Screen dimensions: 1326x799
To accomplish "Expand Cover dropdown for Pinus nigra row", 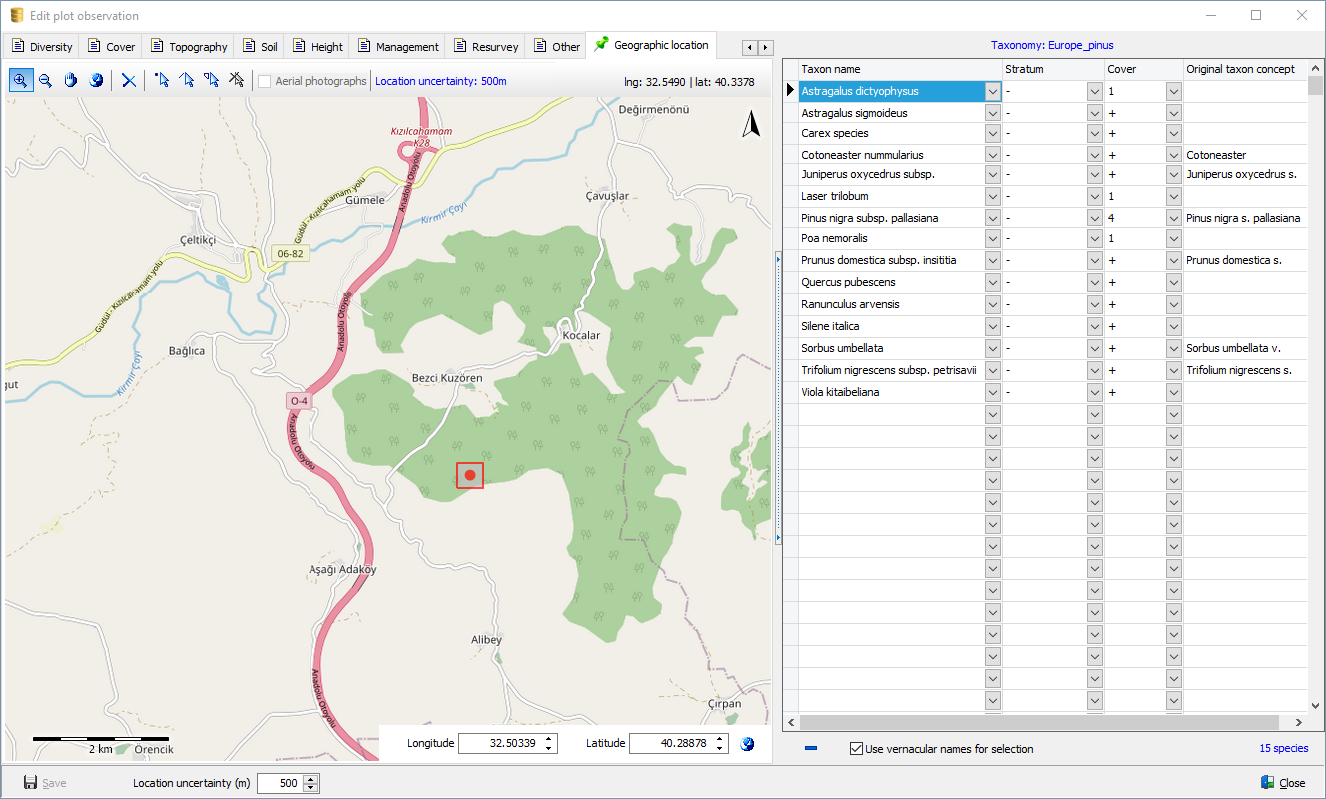I will pos(1173,218).
